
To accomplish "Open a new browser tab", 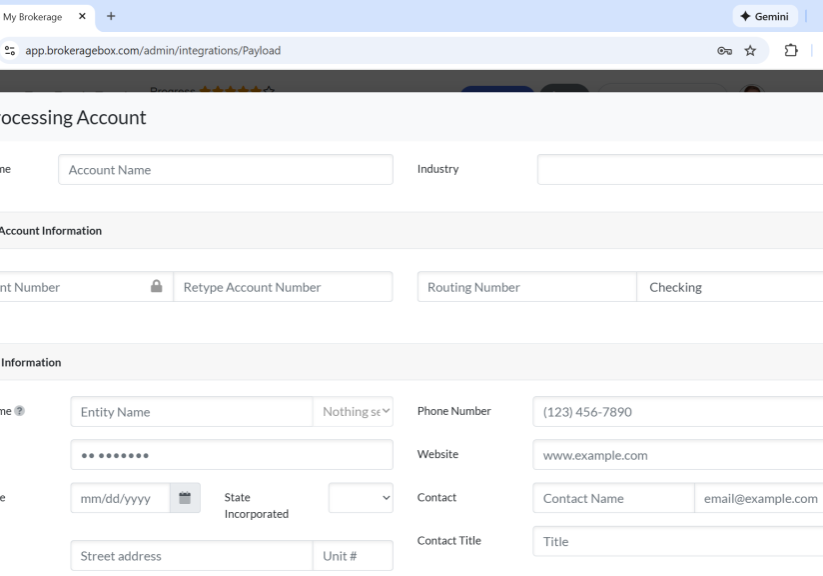I will (x=110, y=16).
